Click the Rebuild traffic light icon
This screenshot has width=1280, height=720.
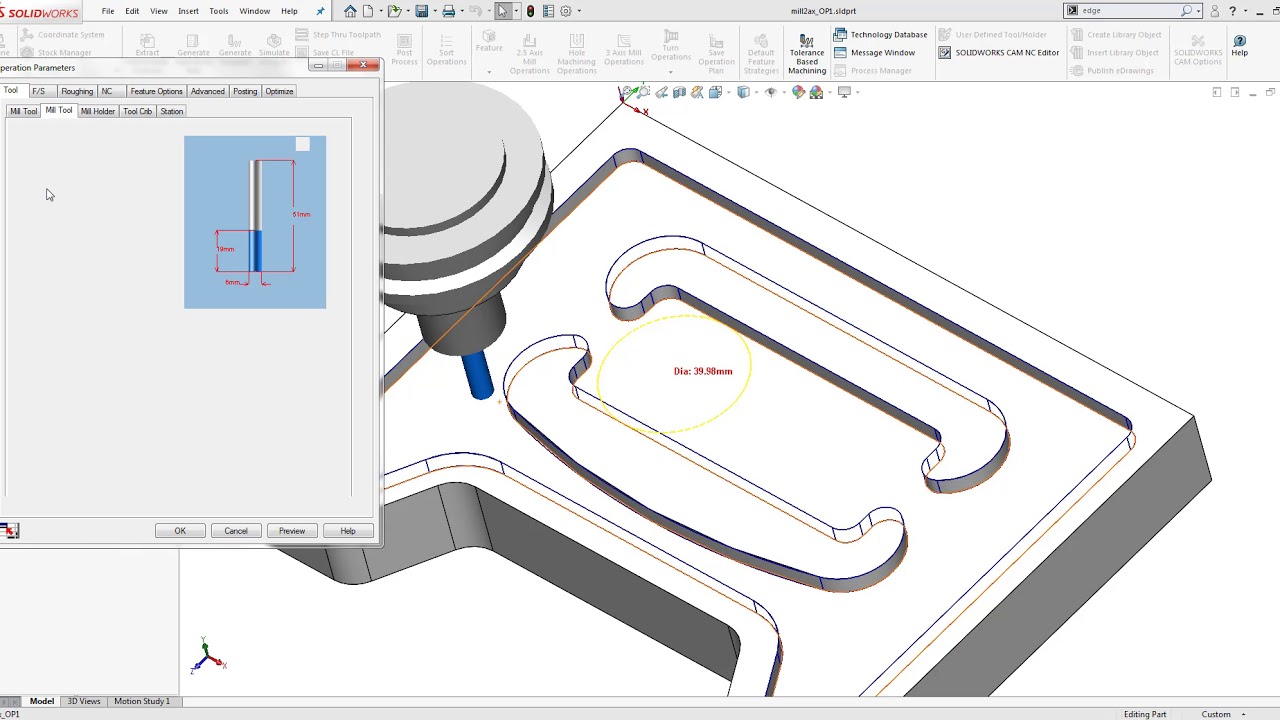tap(530, 11)
